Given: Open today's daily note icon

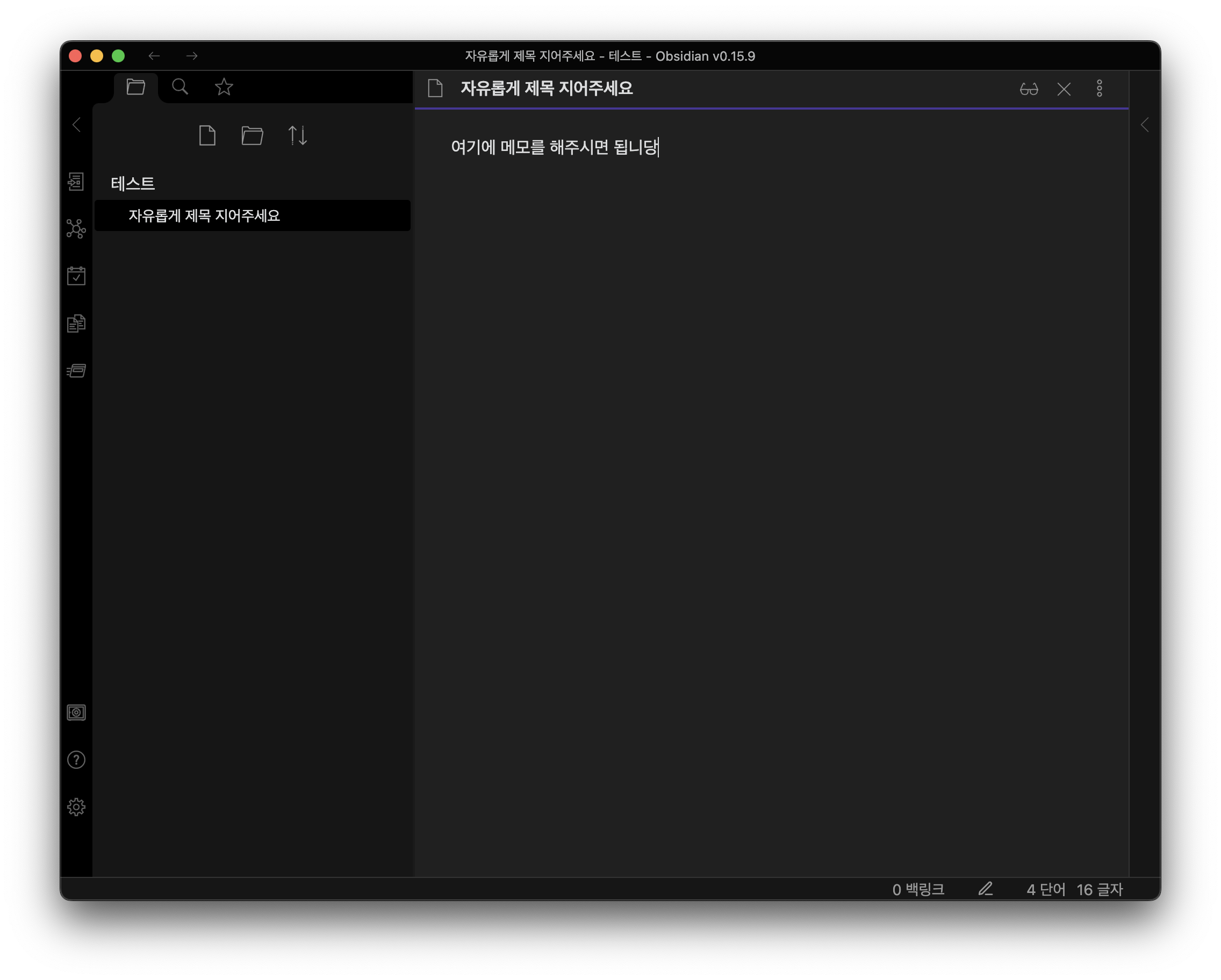Looking at the screenshot, I should click(x=76, y=276).
